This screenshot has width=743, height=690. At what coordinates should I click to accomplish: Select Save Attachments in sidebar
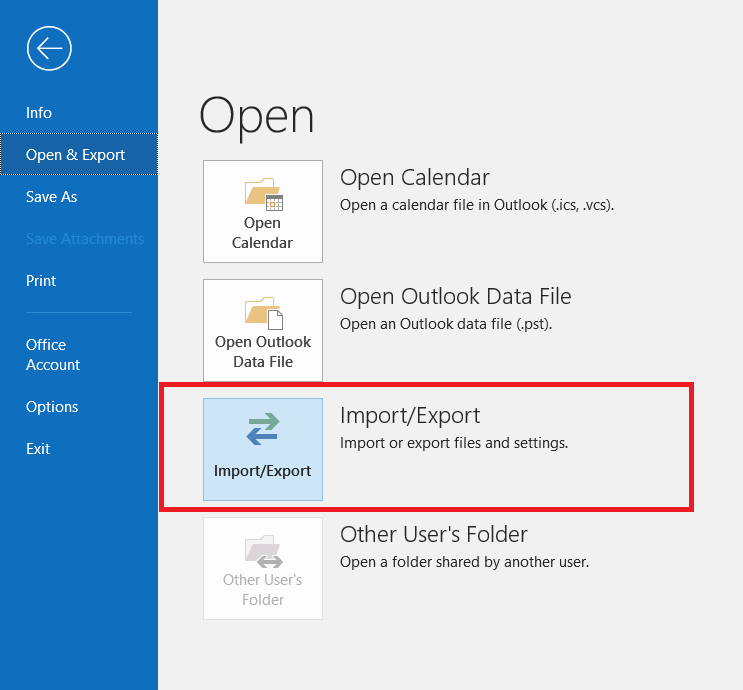(85, 238)
